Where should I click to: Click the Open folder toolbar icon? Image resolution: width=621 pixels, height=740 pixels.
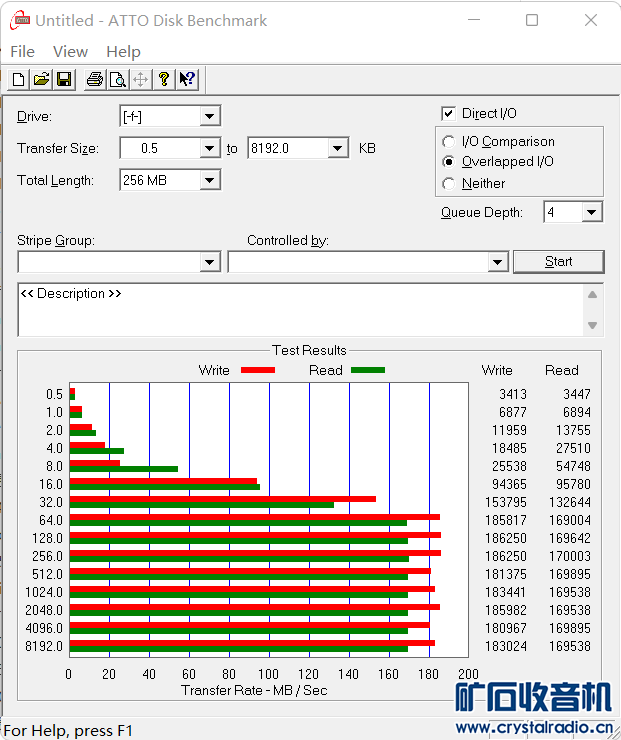click(x=41, y=80)
